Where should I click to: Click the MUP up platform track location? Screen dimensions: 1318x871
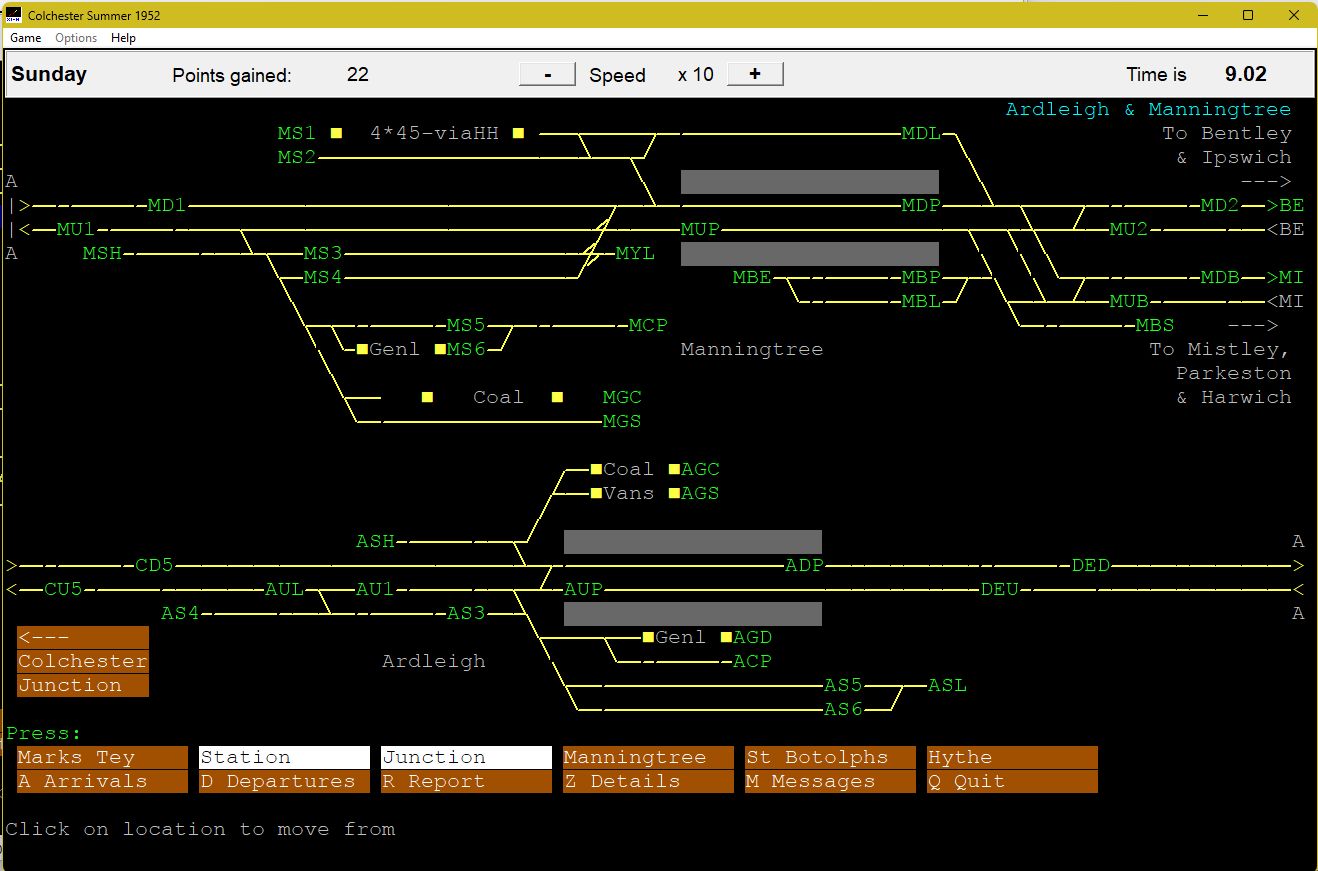click(700, 229)
